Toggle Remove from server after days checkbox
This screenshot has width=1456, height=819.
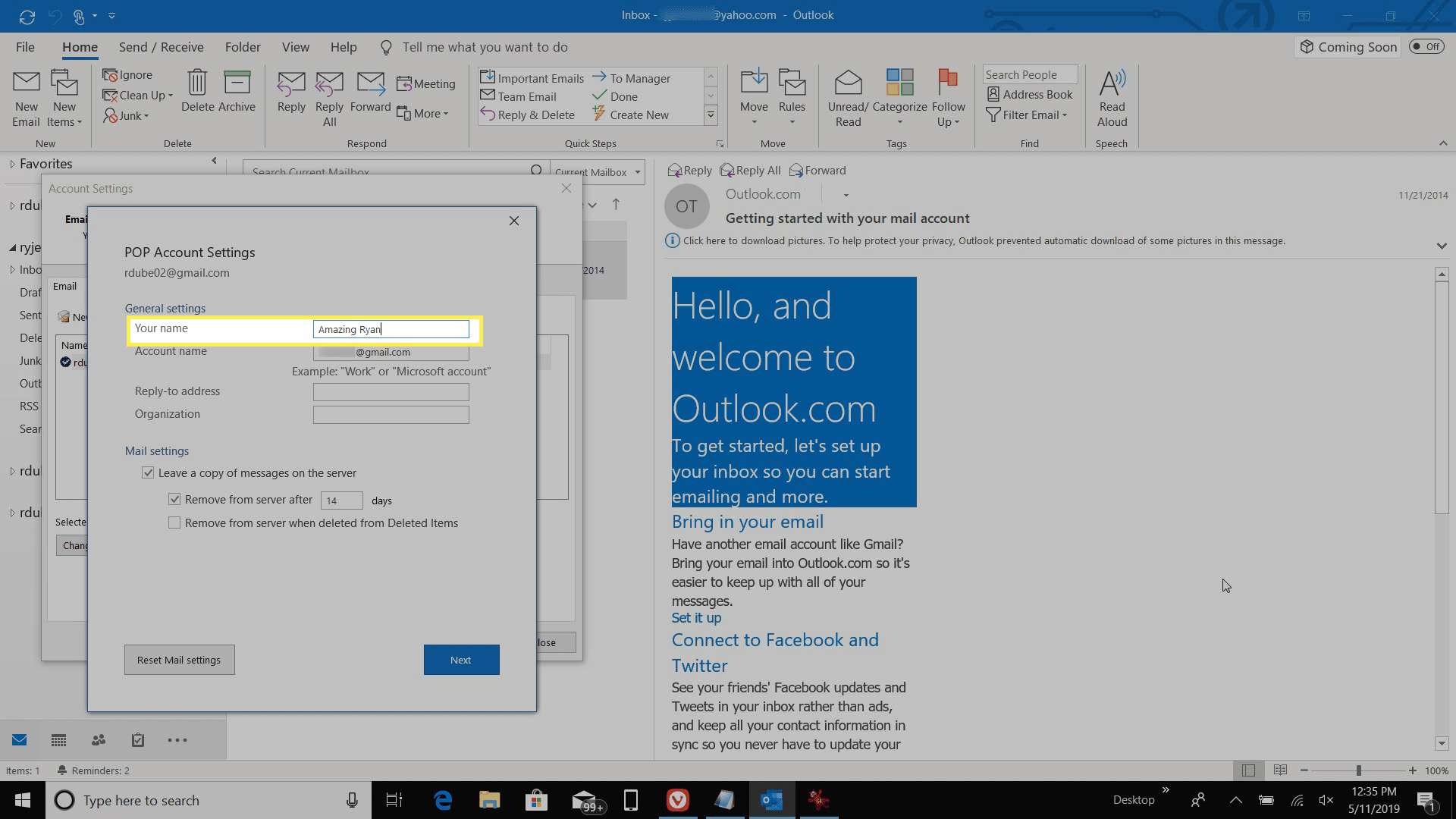tap(174, 499)
